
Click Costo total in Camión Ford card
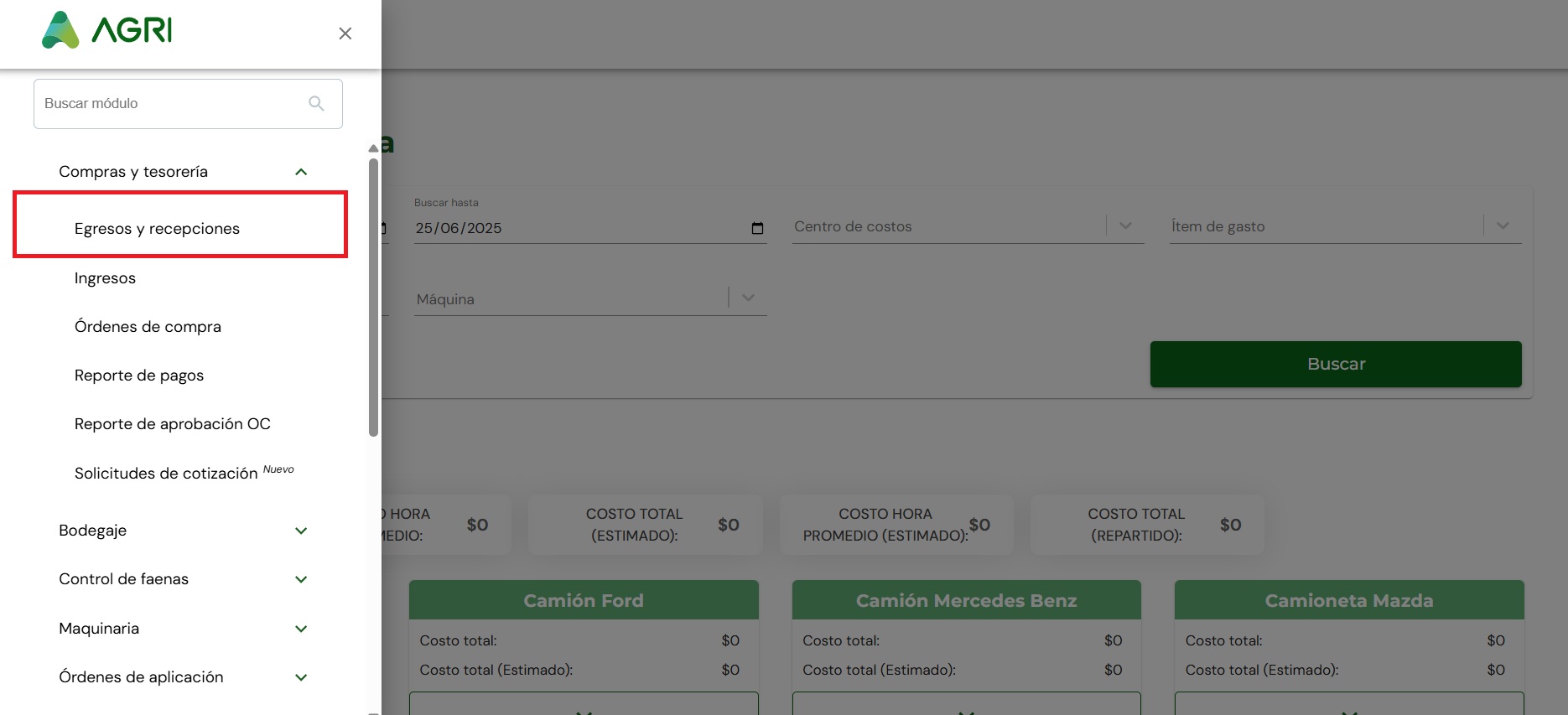coord(458,640)
